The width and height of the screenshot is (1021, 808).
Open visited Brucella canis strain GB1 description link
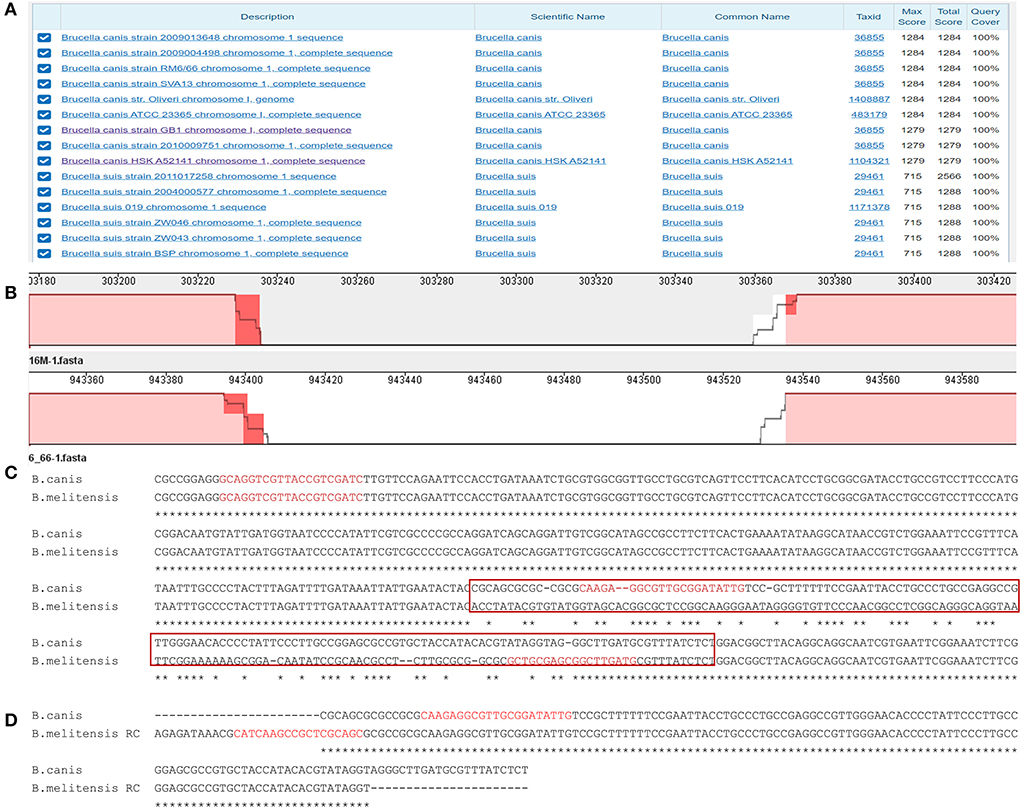[206, 130]
